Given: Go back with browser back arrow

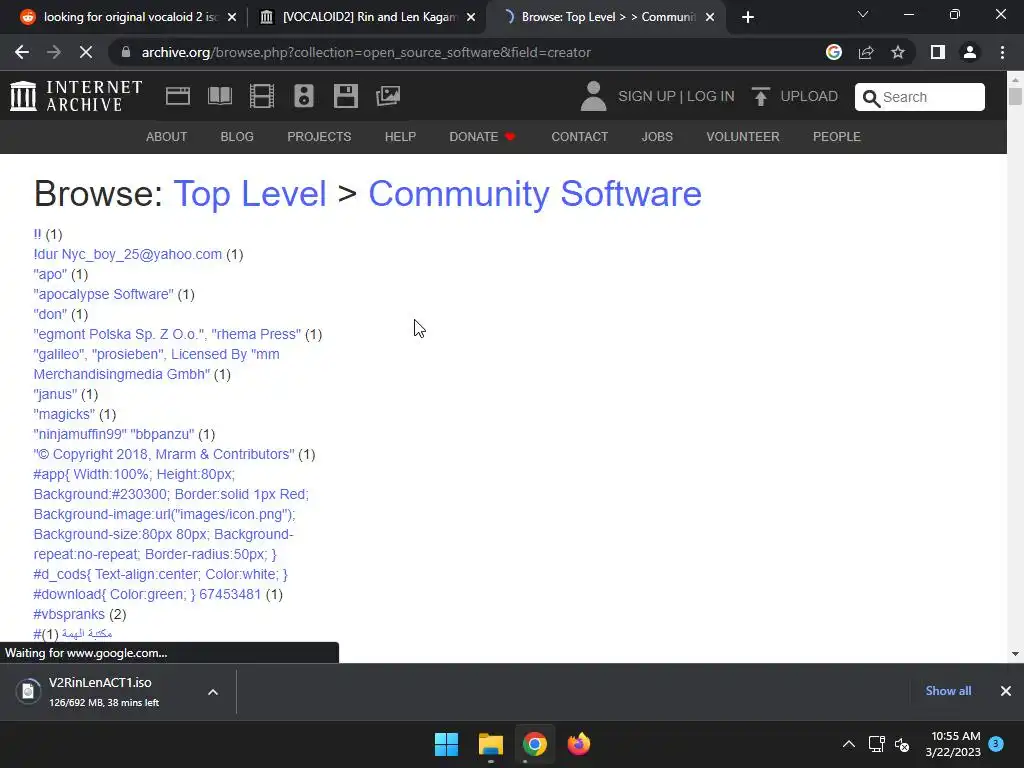Looking at the screenshot, I should (22, 52).
